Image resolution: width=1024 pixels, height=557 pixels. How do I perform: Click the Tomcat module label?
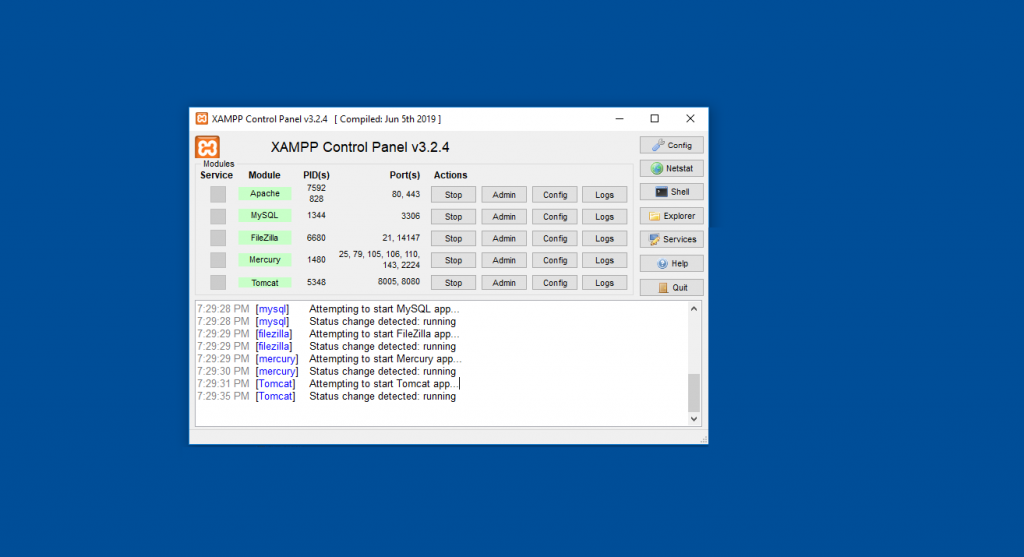tap(264, 283)
